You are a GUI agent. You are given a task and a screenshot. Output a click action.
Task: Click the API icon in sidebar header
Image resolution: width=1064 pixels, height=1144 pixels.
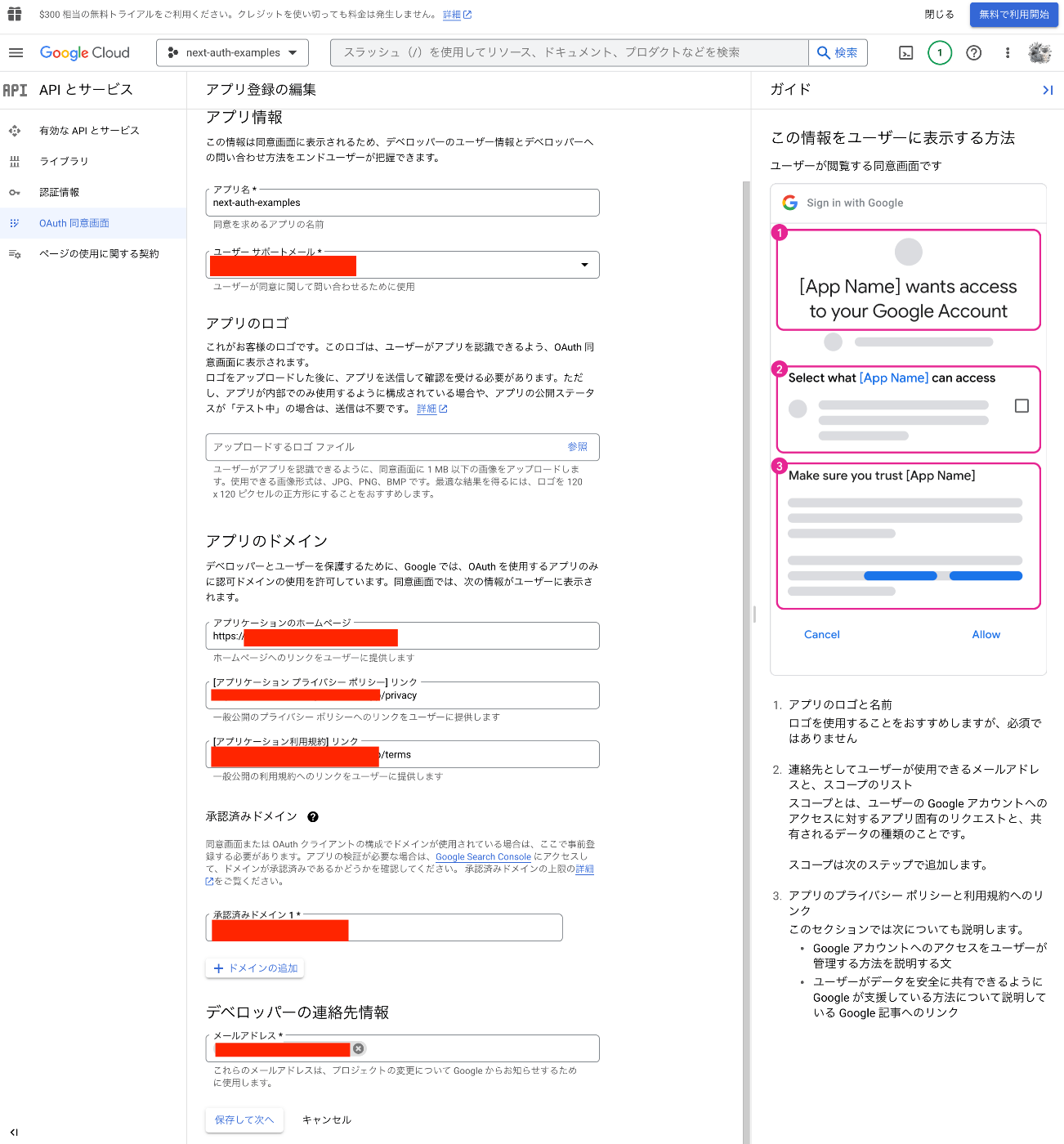(15, 90)
